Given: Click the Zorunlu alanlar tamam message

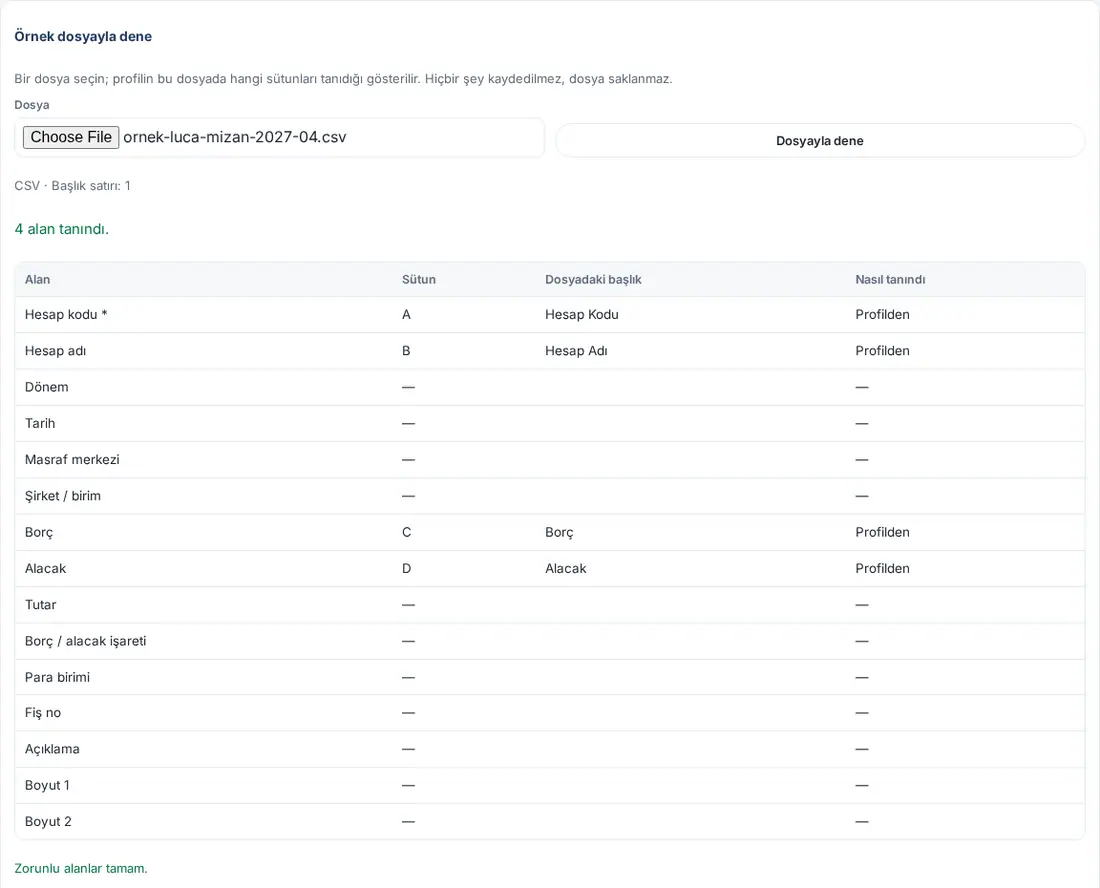Looking at the screenshot, I should 81,868.
